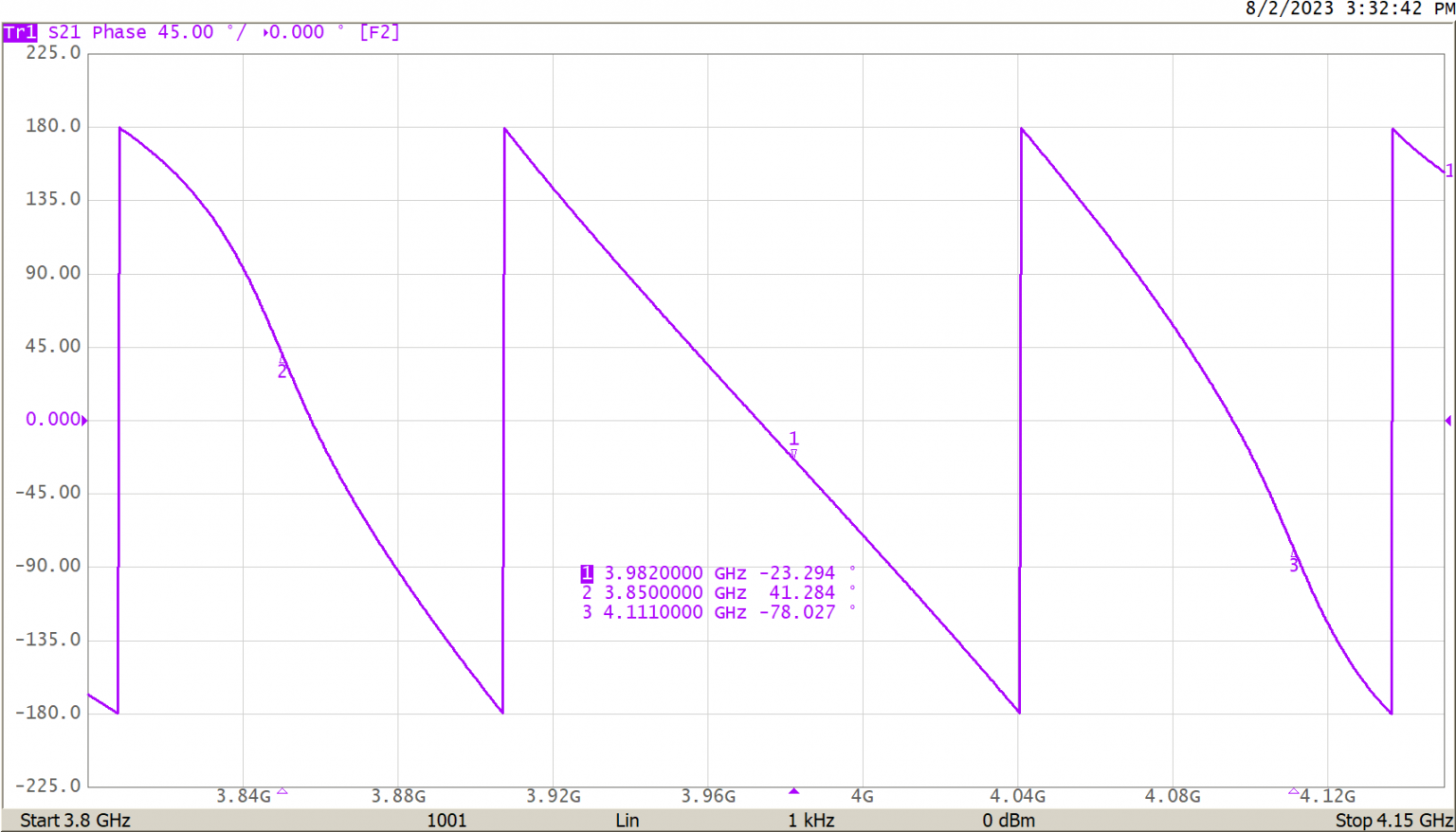Click marker 1 on the phase trace
1456x832 pixels.
[x=793, y=455]
